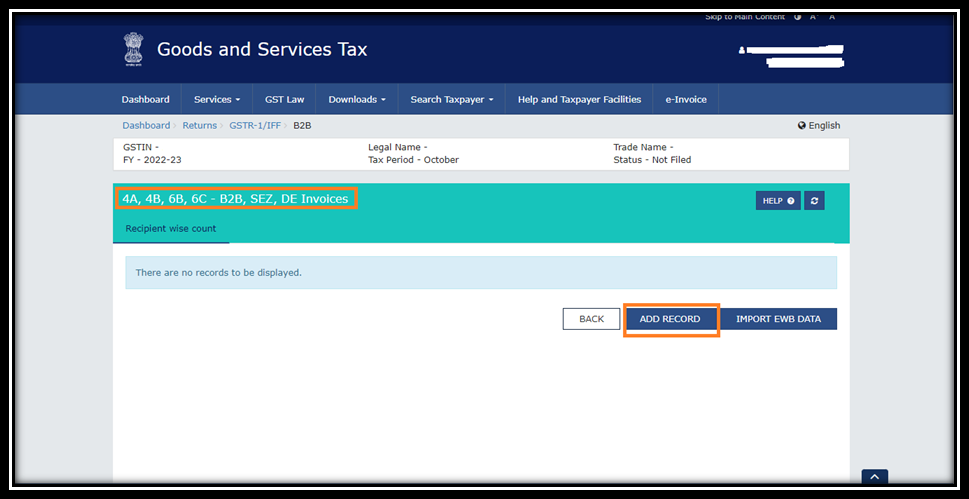This screenshot has width=969, height=499.
Task: Click the B2B breadcrumb text
Action: 302,126
